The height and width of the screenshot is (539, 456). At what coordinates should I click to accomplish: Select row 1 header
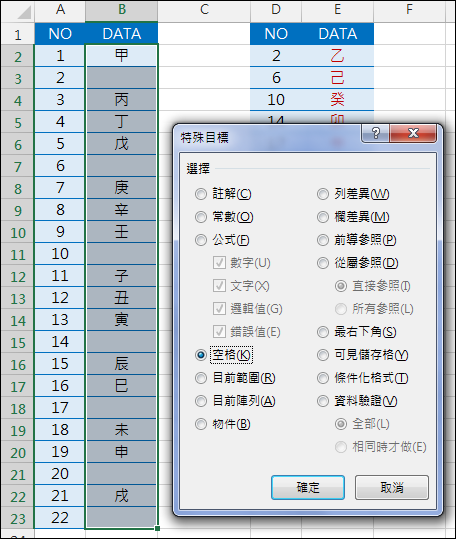(18, 34)
